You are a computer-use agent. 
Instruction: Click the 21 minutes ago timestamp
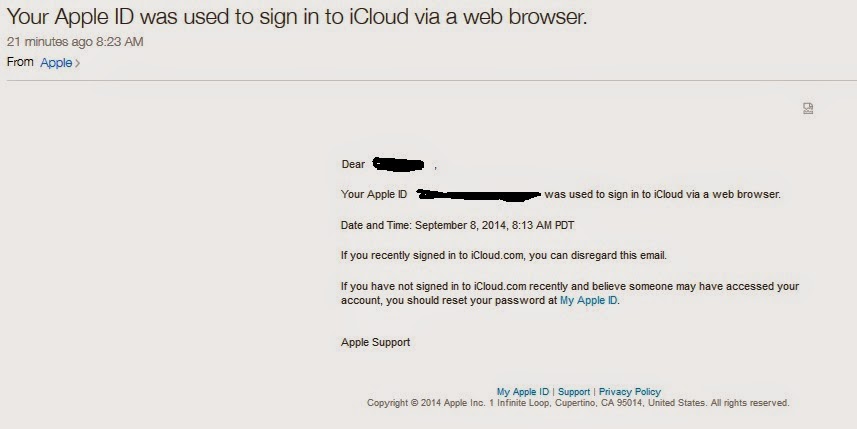[75, 42]
